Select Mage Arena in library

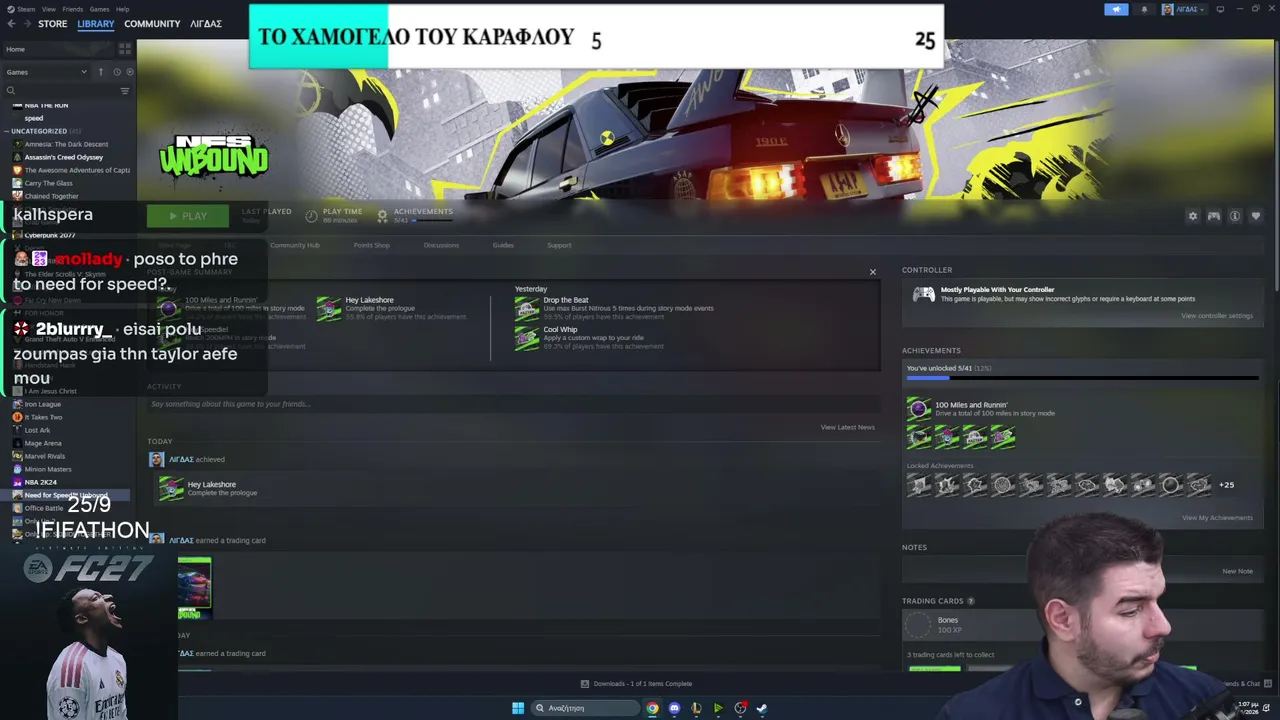(43, 443)
